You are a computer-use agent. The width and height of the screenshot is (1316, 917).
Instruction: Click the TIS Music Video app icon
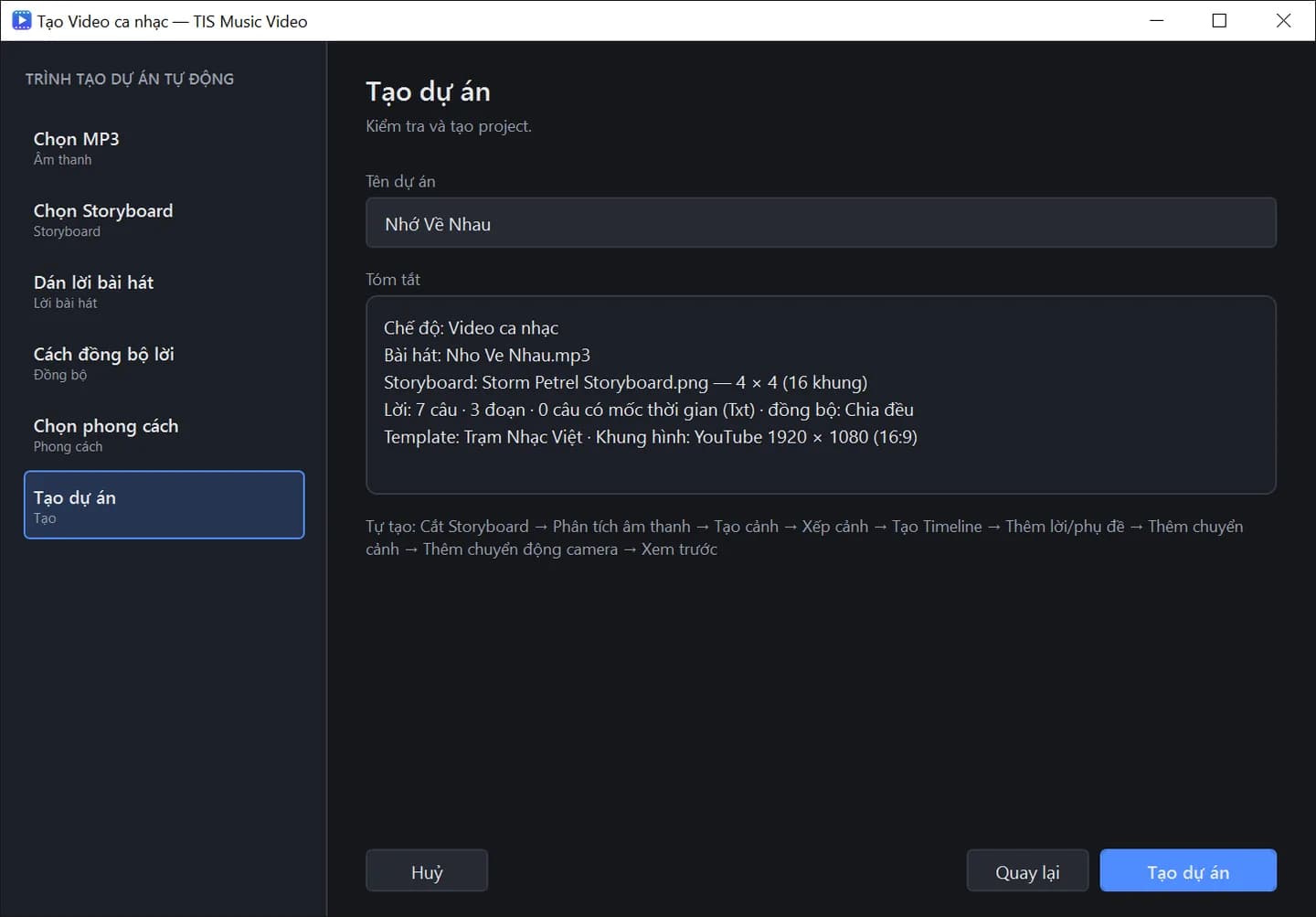(x=21, y=20)
